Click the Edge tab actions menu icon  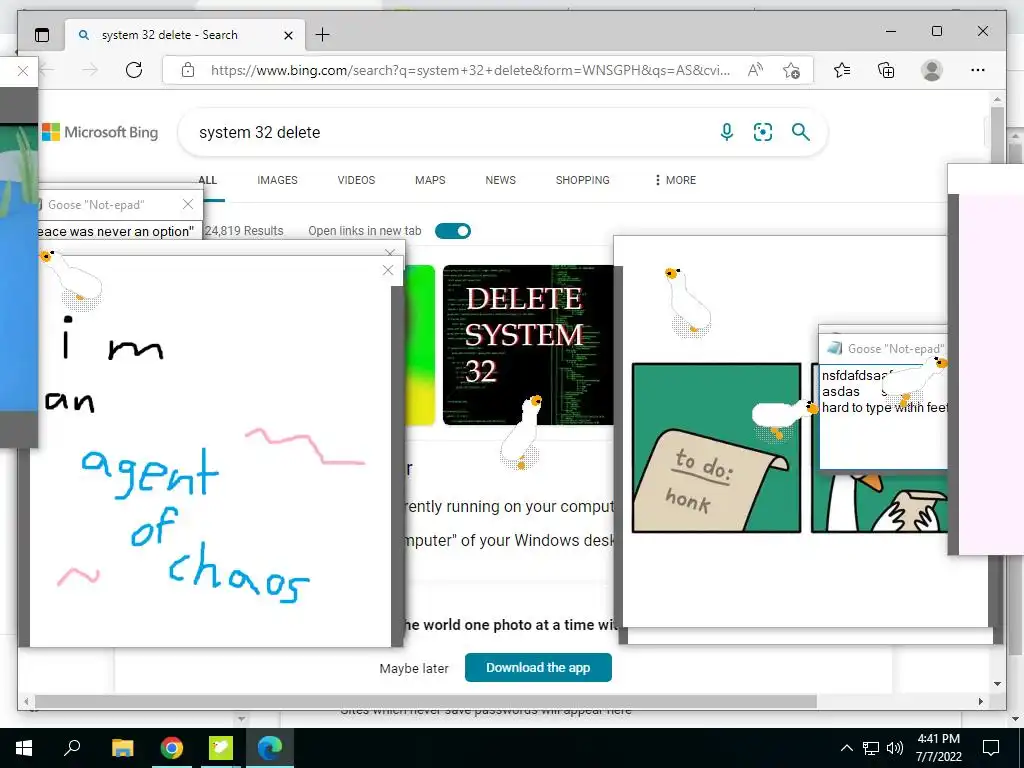coord(42,35)
